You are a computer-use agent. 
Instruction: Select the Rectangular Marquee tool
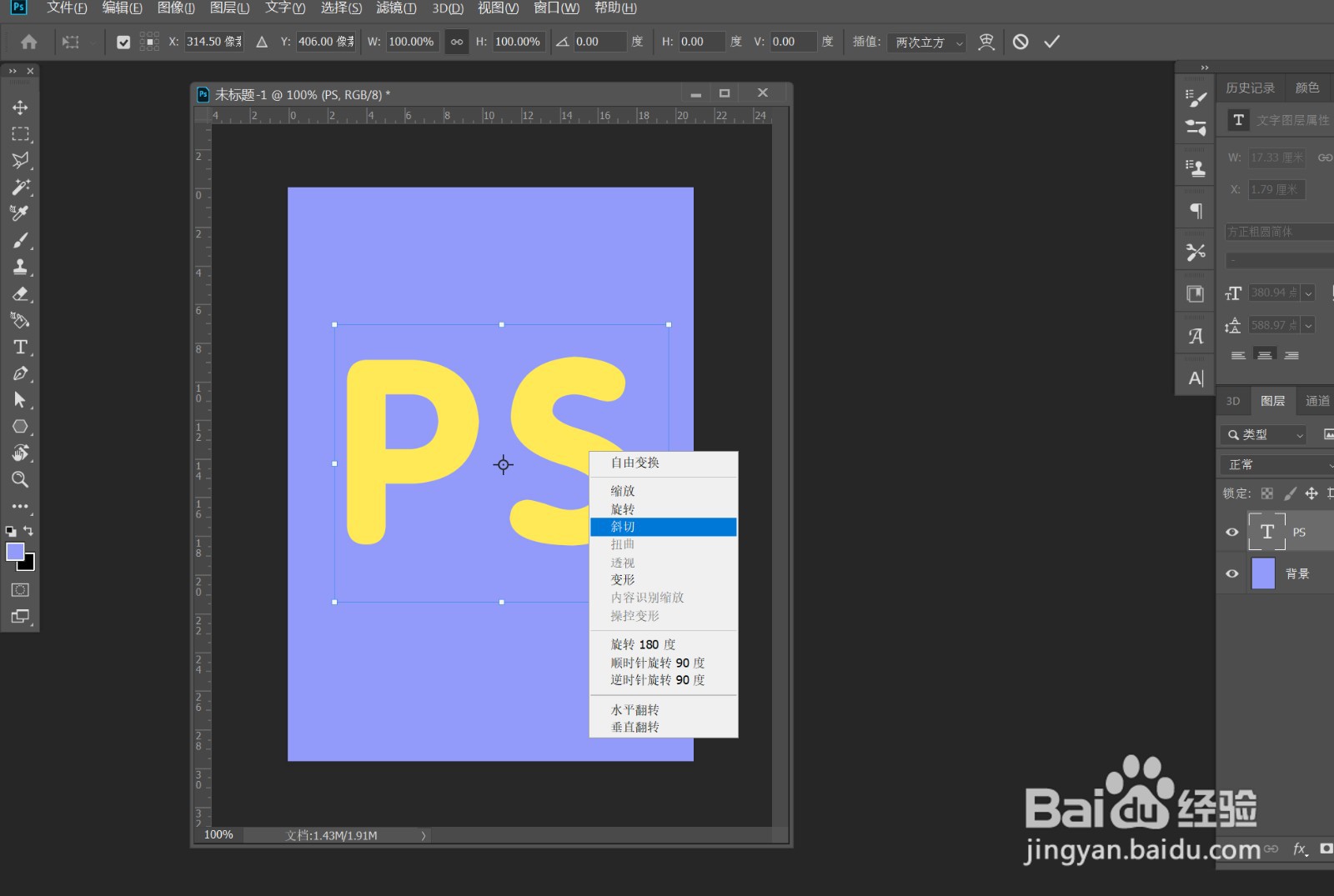[20, 134]
